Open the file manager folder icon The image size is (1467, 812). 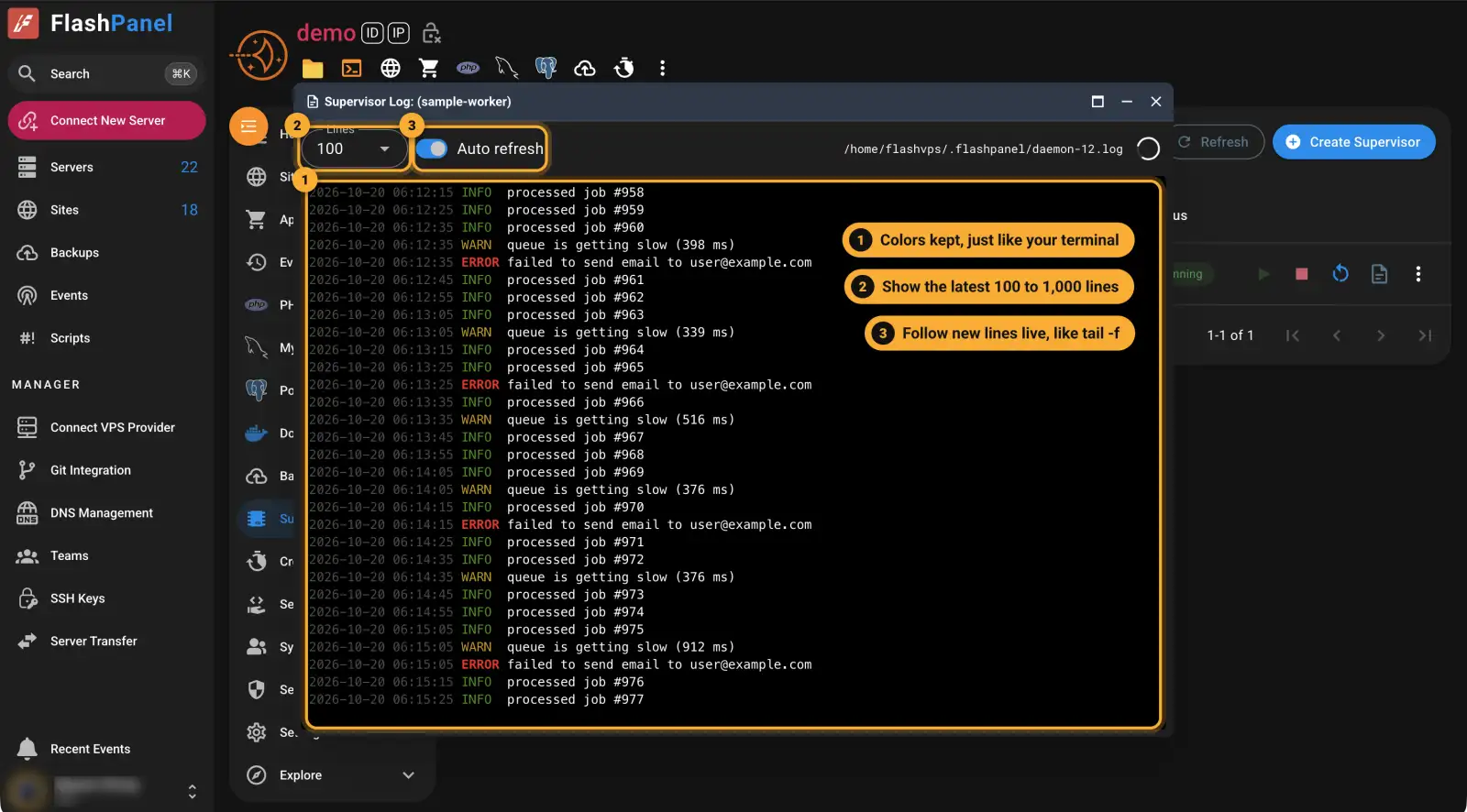tap(313, 69)
